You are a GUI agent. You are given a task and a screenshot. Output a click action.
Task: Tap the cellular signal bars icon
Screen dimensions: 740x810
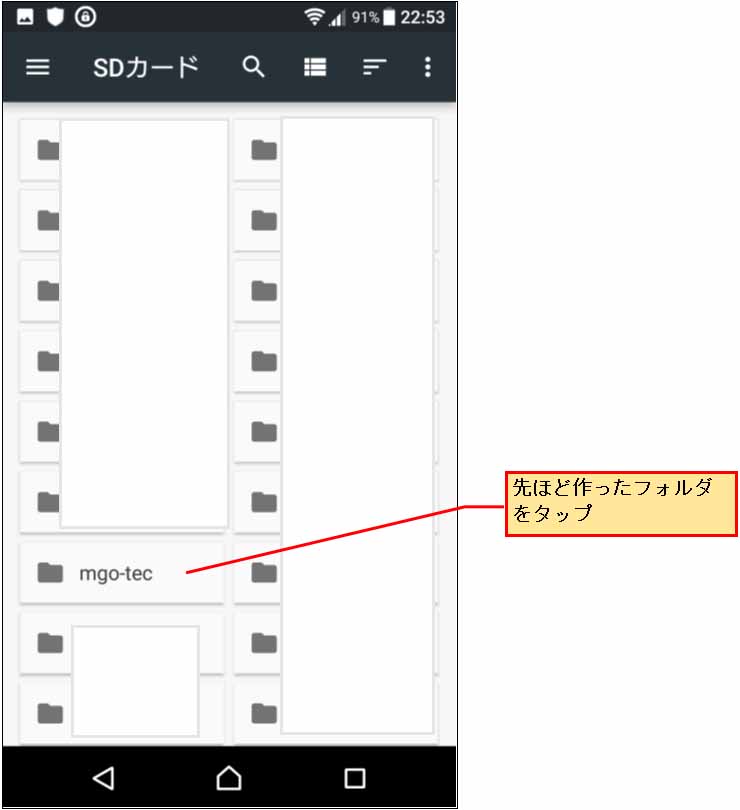pyautogui.click(x=337, y=19)
